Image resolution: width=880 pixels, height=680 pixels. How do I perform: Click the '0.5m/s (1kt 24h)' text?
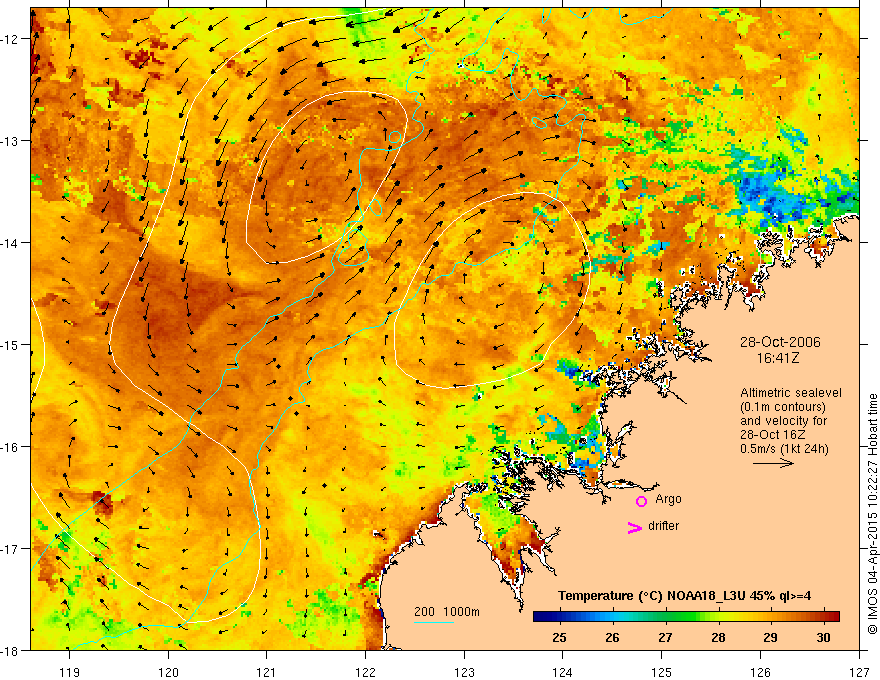[784, 448]
